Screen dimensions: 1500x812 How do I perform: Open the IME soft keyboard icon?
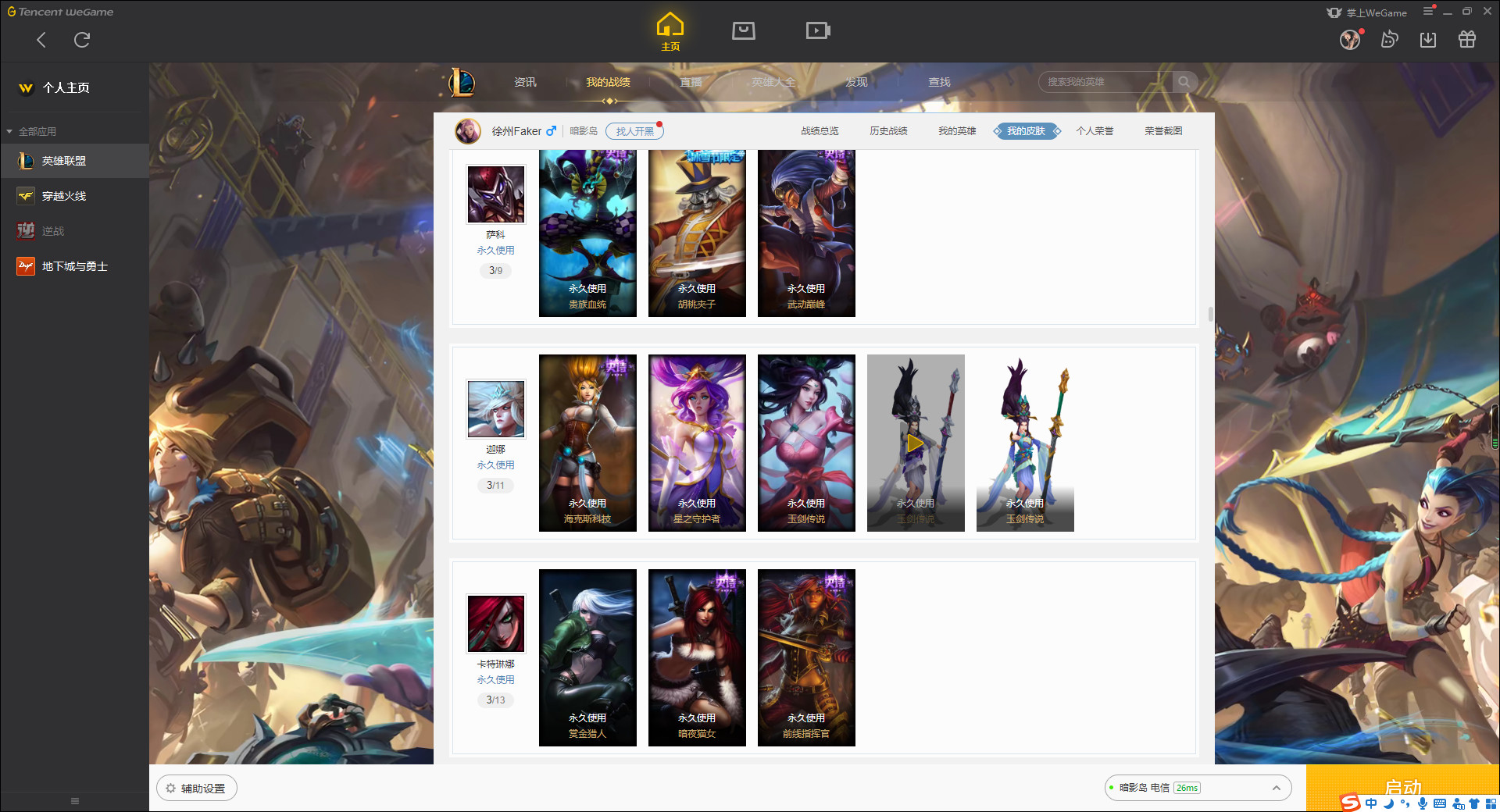[x=1440, y=803]
